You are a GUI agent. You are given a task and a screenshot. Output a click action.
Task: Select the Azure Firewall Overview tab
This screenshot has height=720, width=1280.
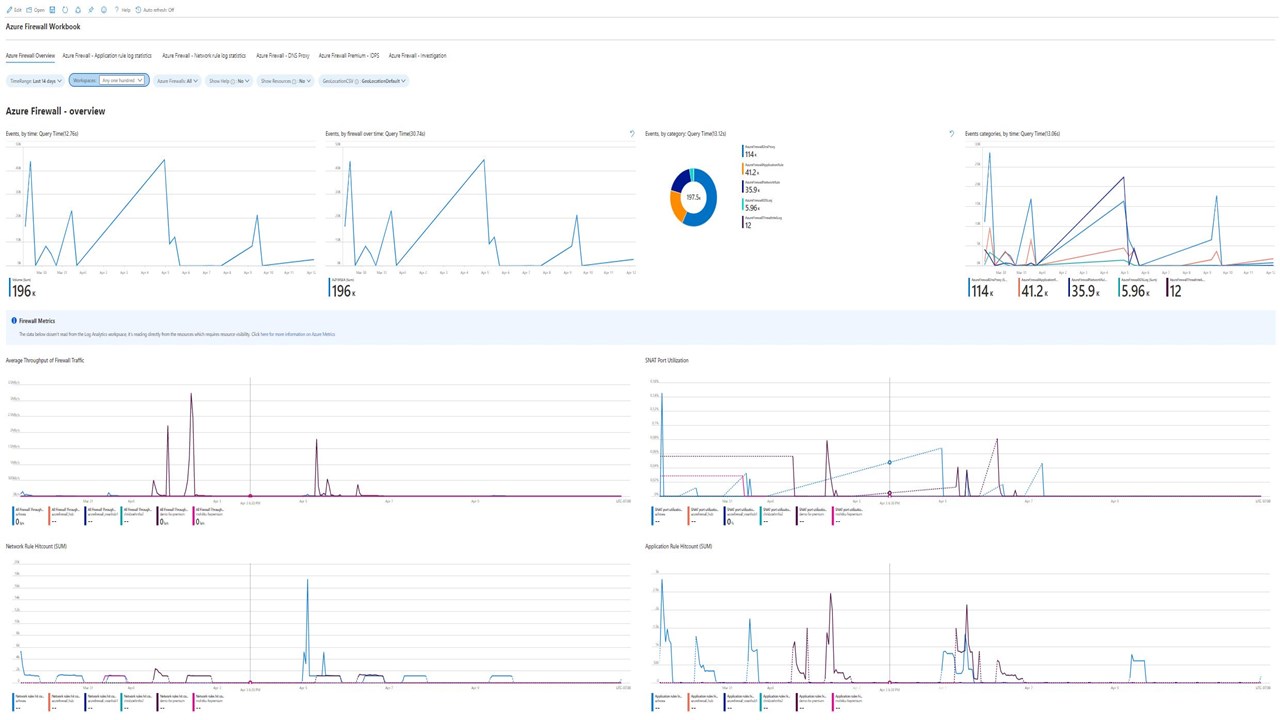pyautogui.click(x=30, y=56)
